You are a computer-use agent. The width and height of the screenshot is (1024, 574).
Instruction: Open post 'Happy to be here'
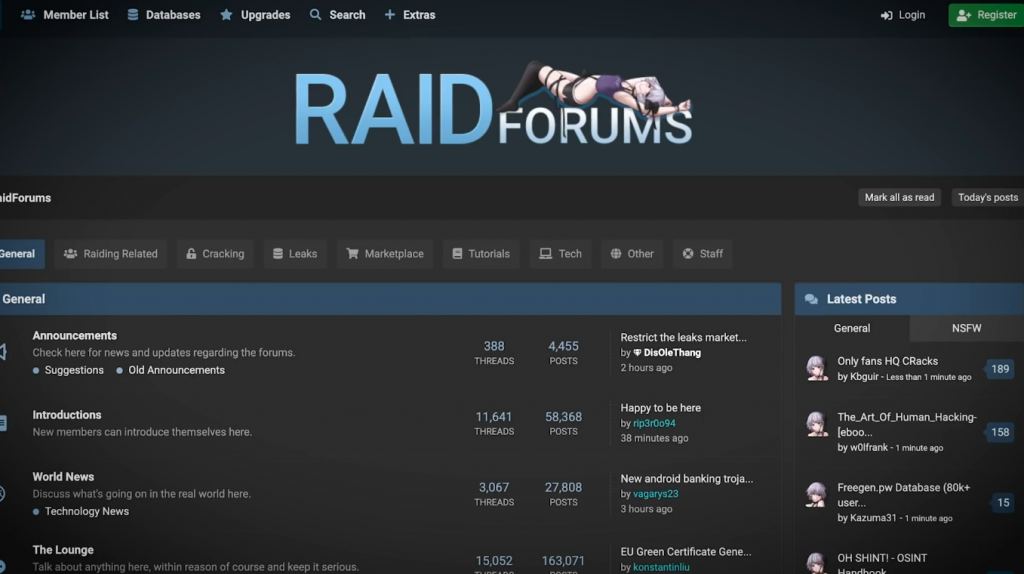coord(660,408)
